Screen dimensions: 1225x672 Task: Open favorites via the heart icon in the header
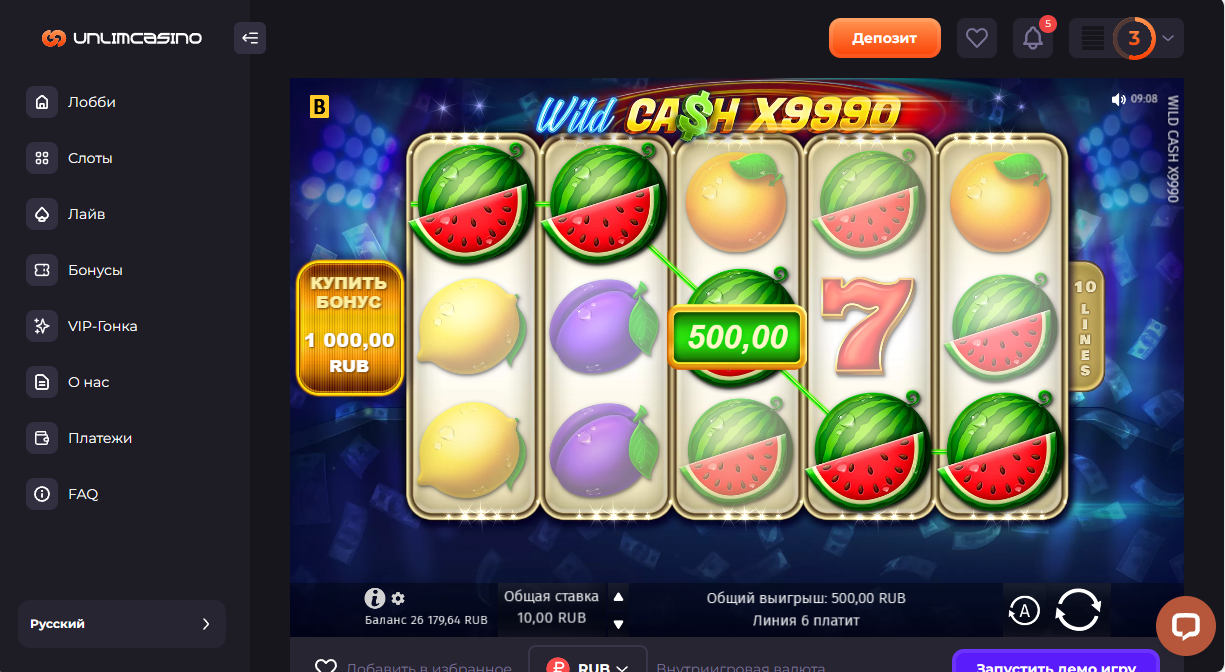coord(977,38)
